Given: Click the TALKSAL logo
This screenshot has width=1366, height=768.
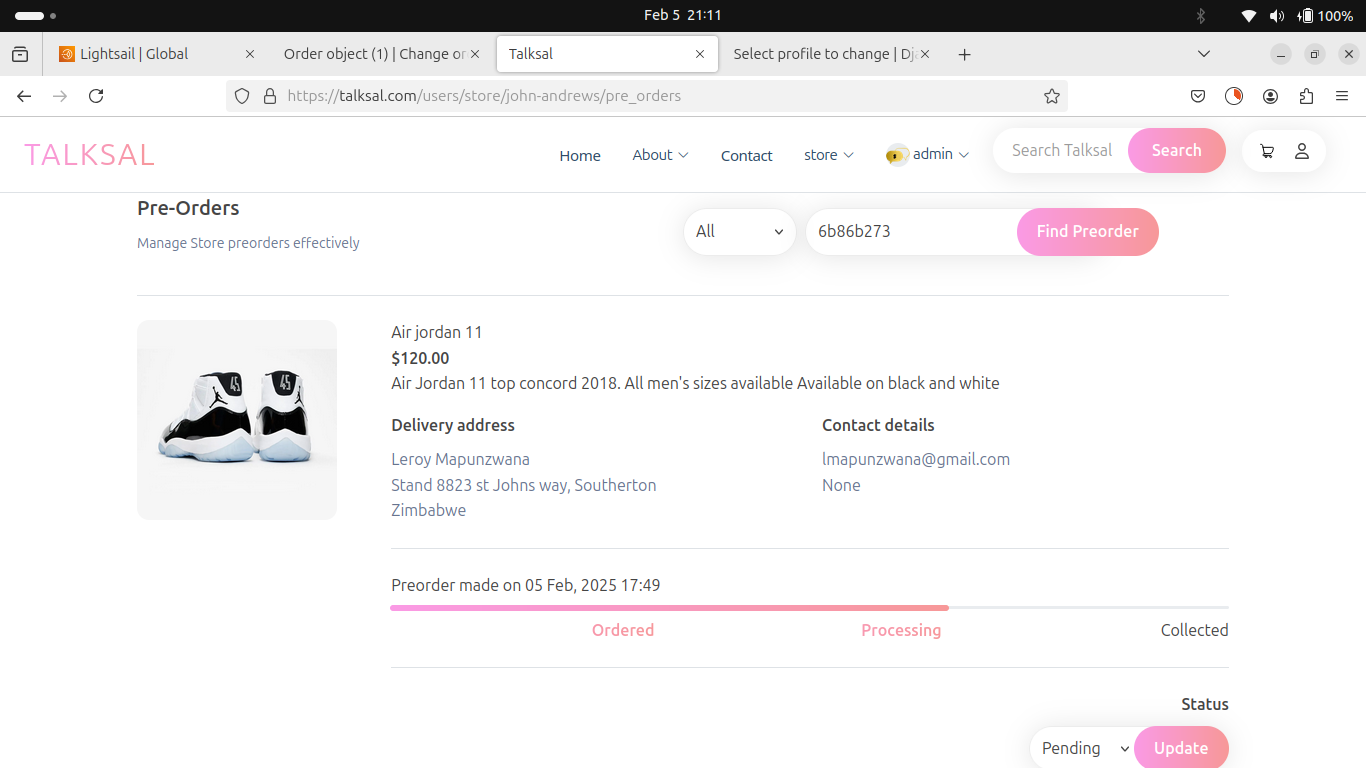Looking at the screenshot, I should point(90,154).
